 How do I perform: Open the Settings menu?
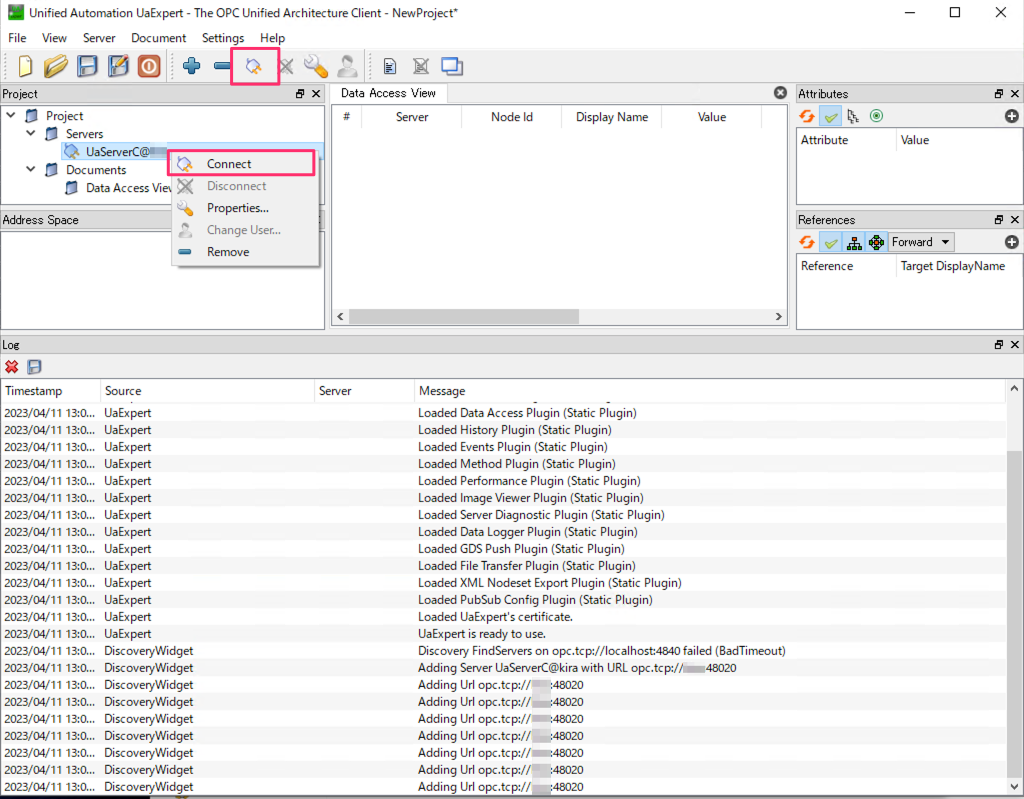pos(222,38)
